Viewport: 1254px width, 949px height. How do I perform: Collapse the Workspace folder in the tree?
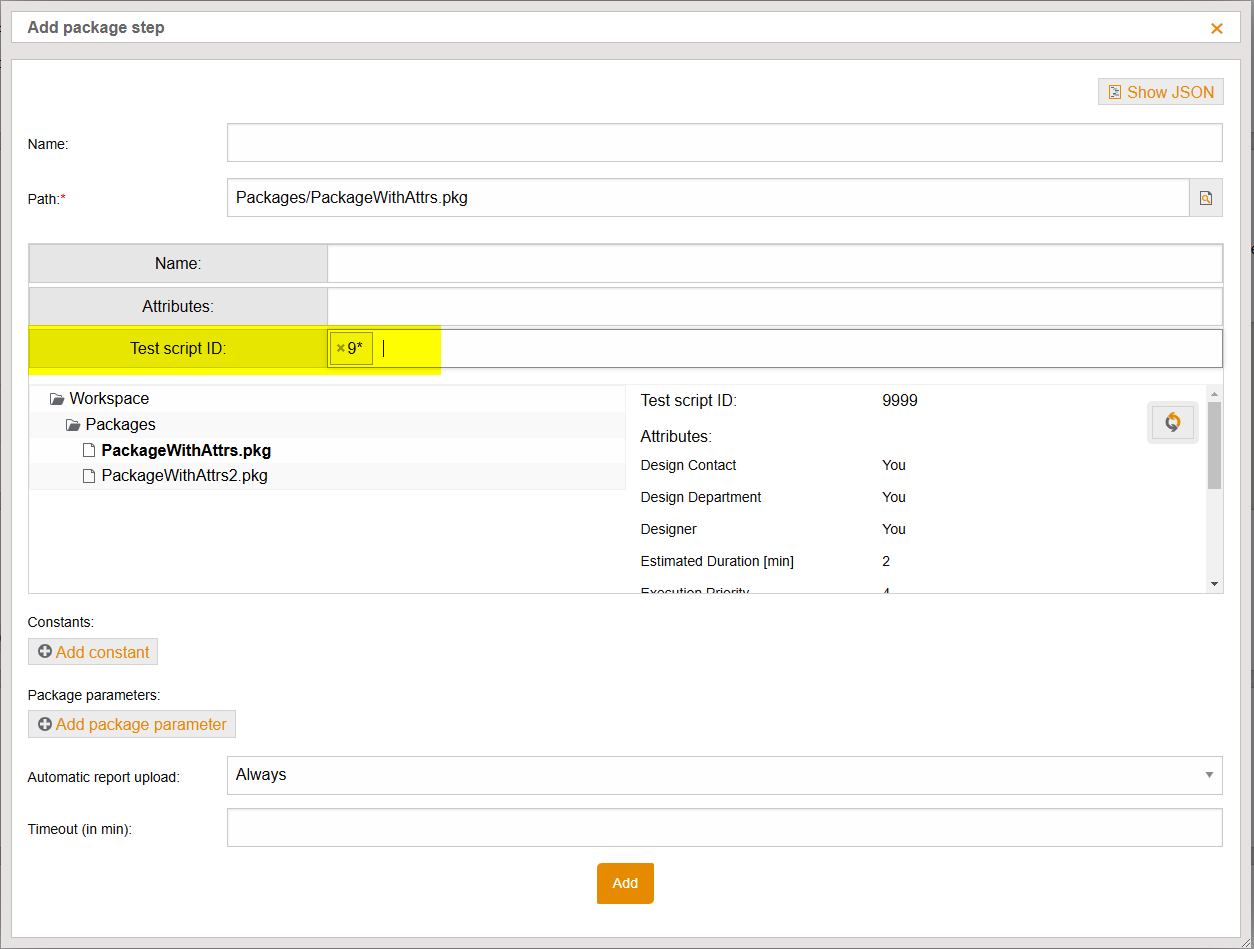pyautogui.click(x=56, y=398)
